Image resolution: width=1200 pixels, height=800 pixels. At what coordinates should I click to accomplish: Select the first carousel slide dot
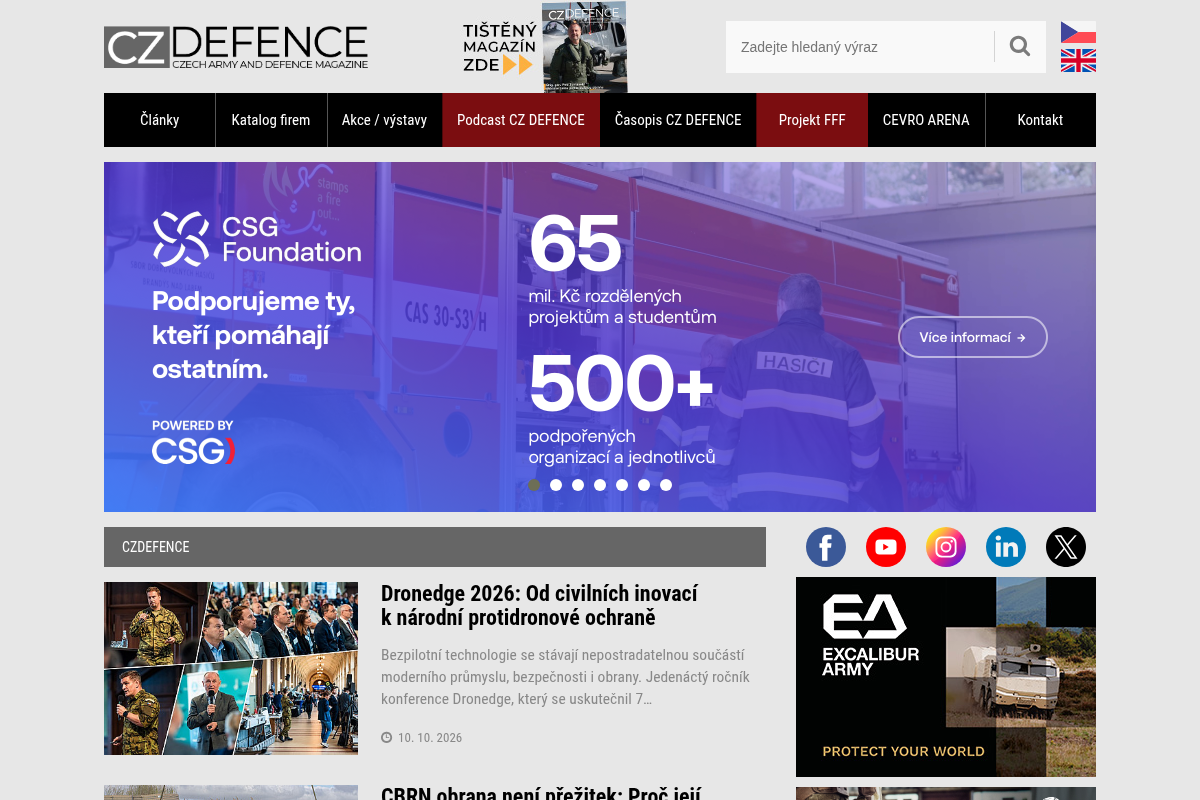(x=534, y=485)
